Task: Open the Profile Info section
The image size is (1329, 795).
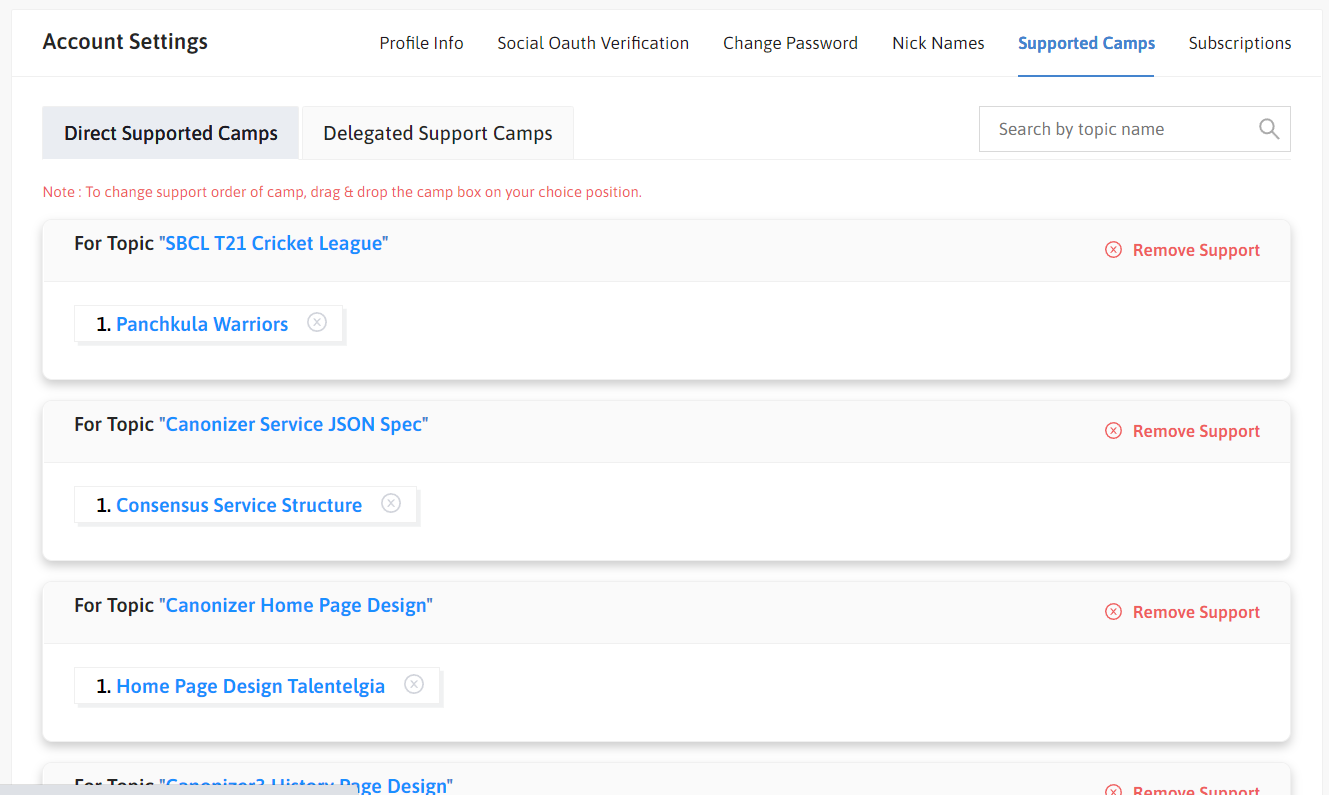Action: click(421, 43)
